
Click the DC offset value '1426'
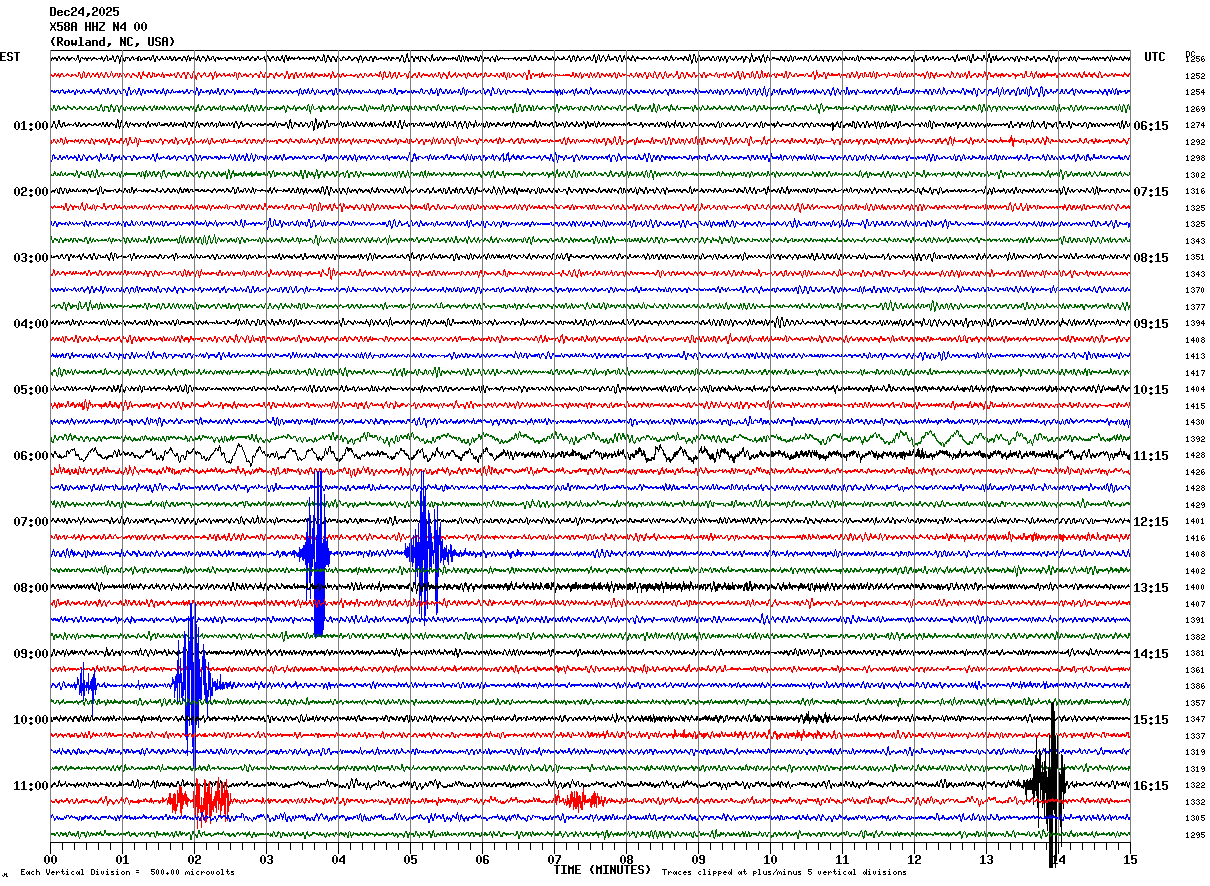[1195, 472]
